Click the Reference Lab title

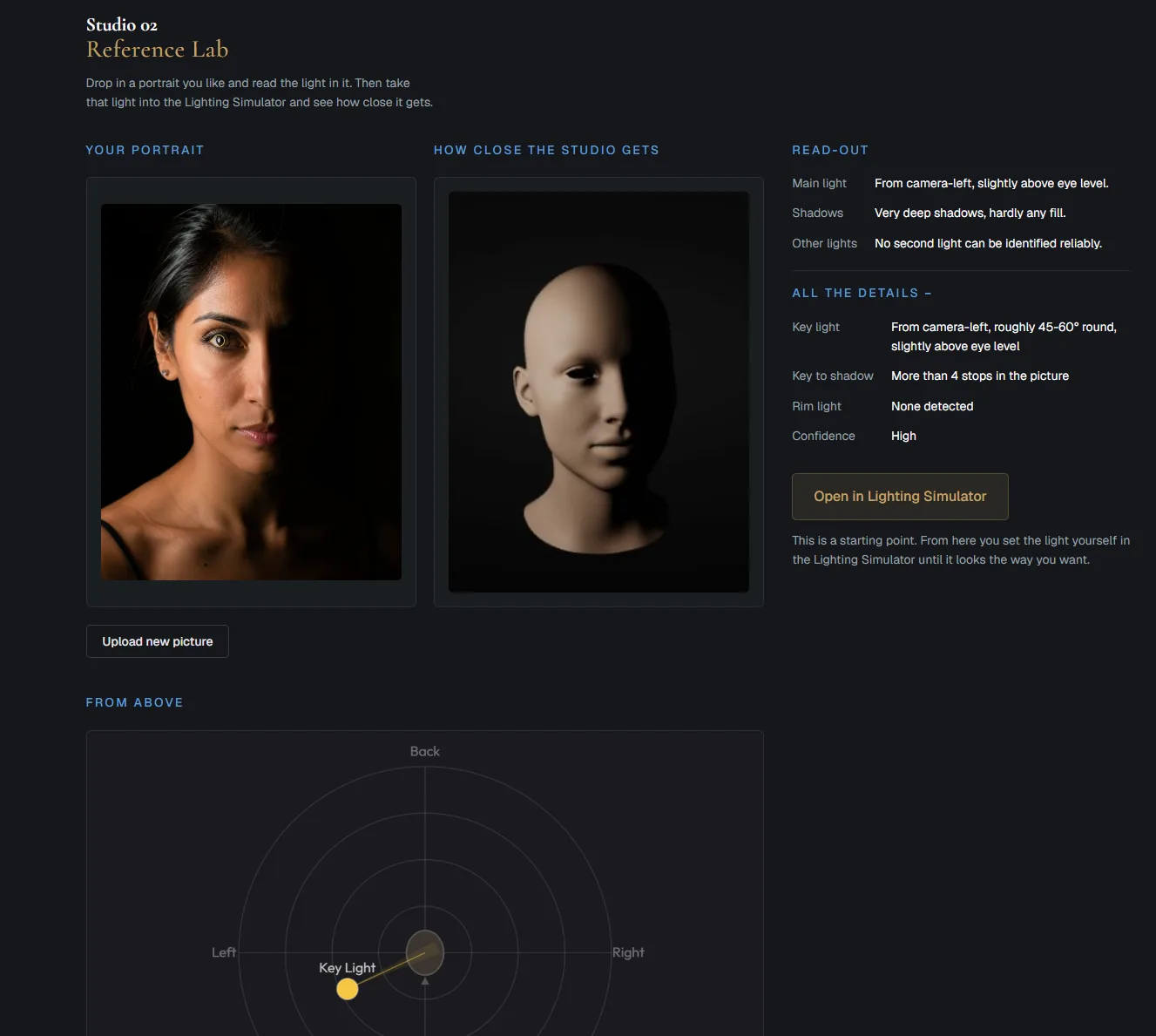click(x=158, y=50)
